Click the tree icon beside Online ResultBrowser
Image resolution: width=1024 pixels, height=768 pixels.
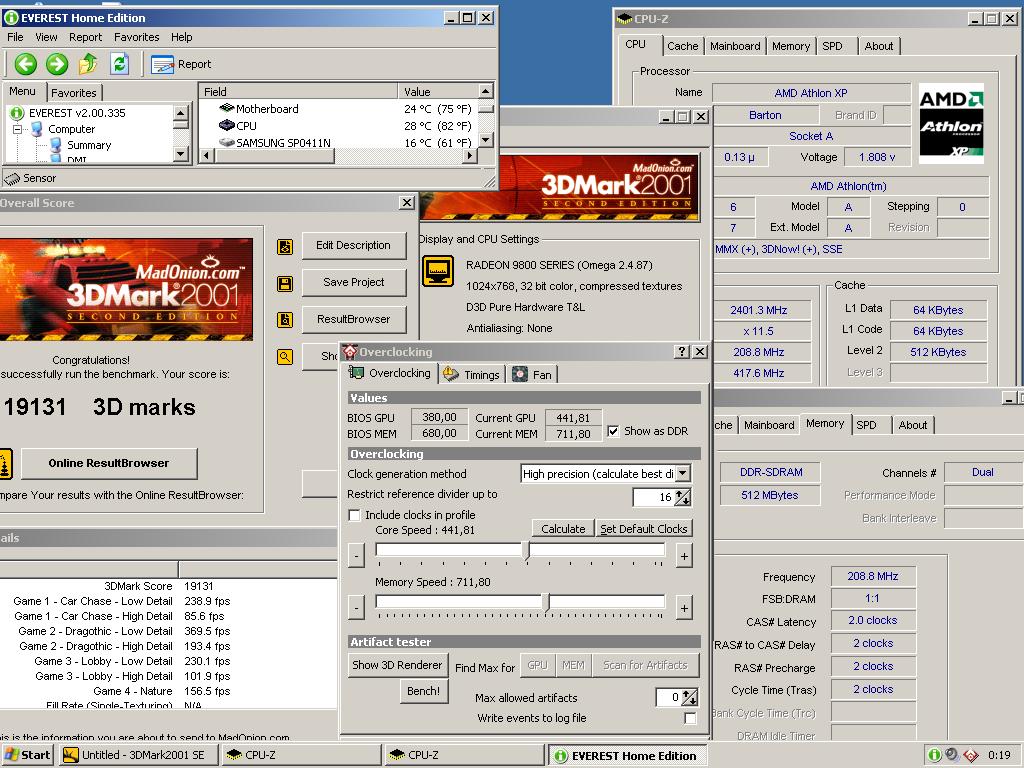coord(5,463)
